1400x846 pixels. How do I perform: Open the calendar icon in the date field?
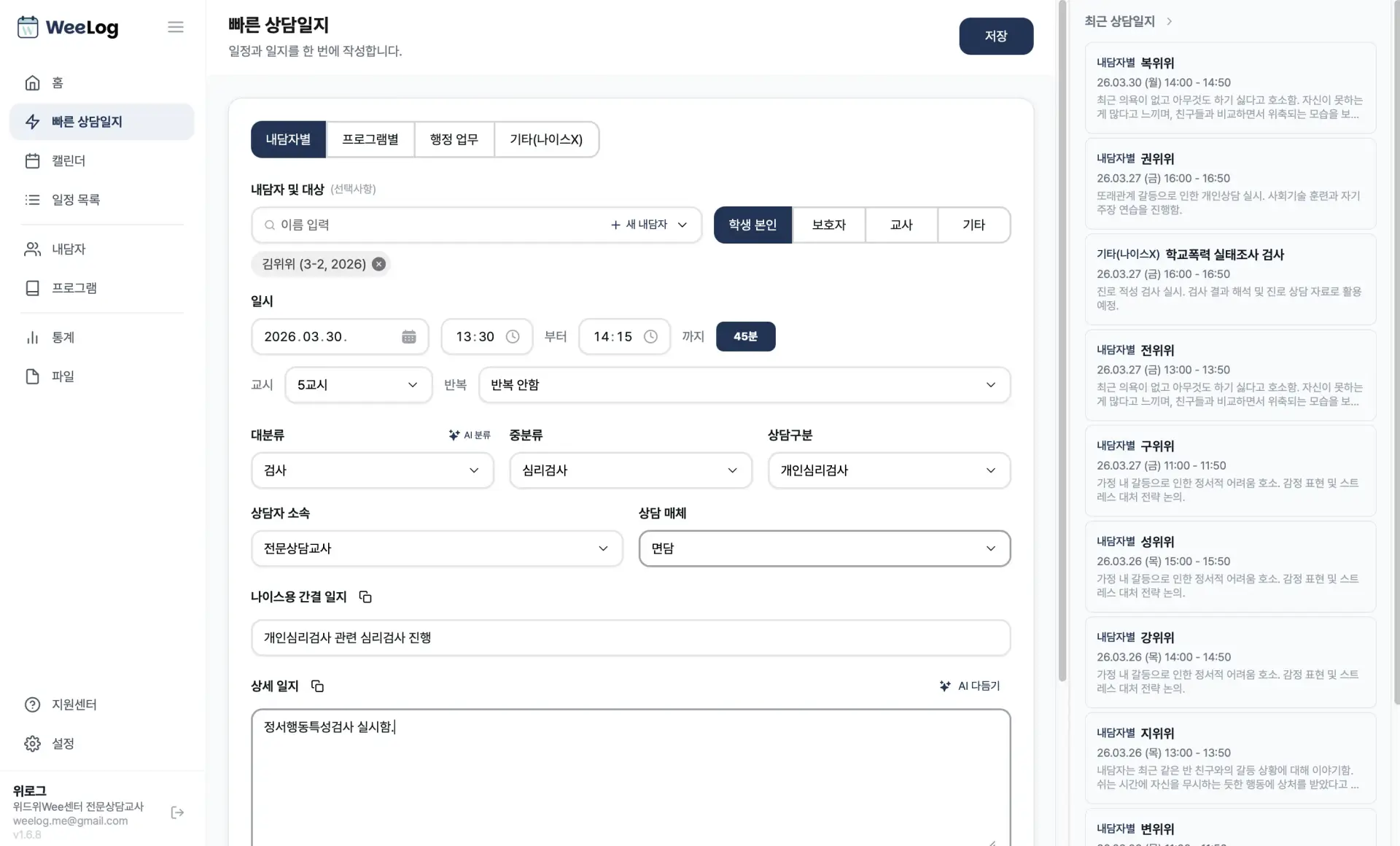point(408,336)
